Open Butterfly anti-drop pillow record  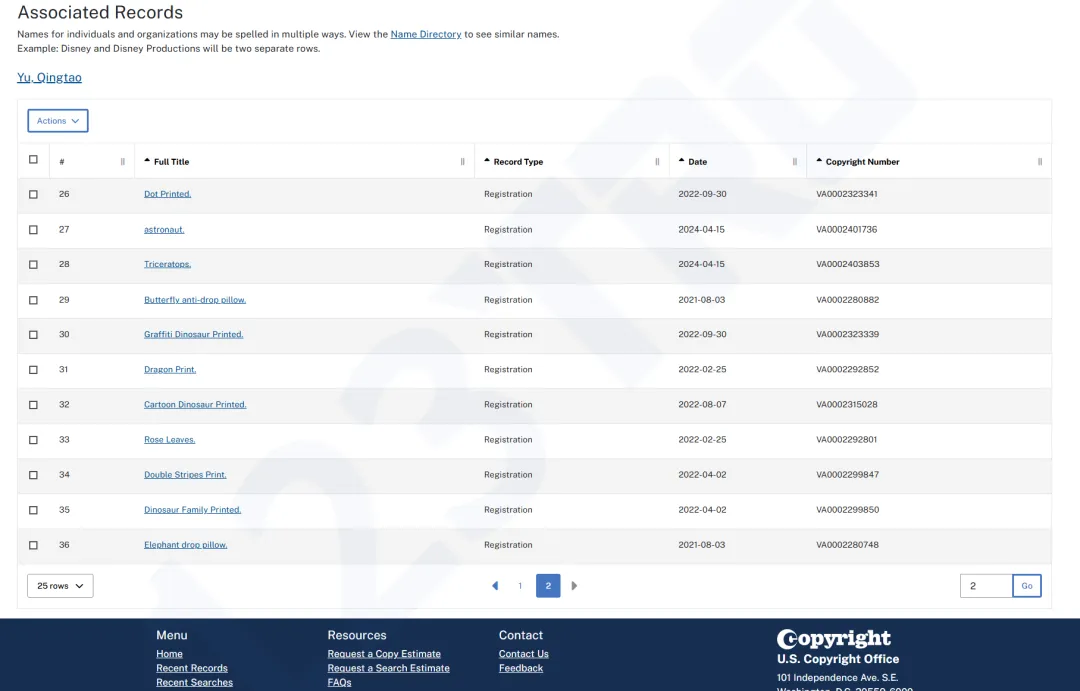tap(195, 300)
